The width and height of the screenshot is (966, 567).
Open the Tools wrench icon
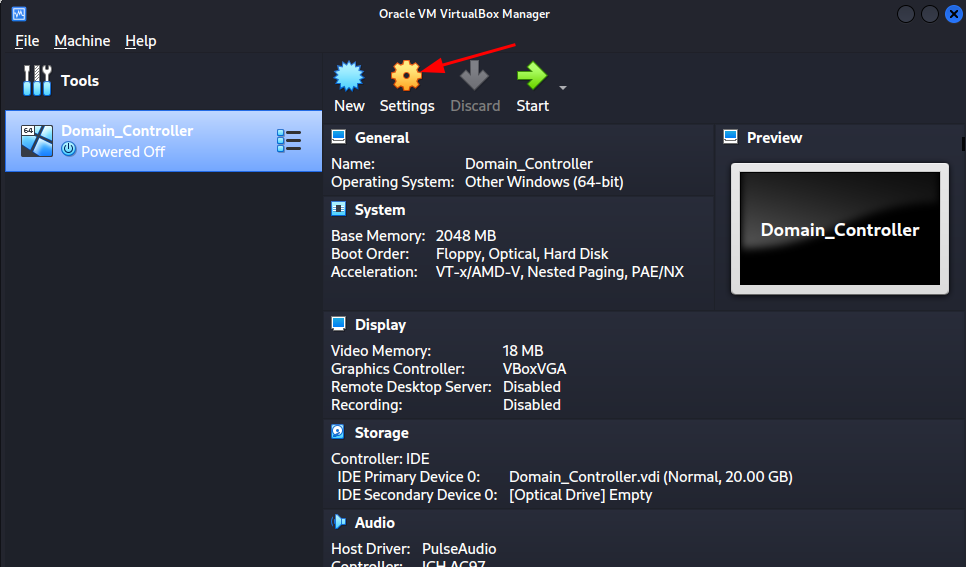point(37,80)
